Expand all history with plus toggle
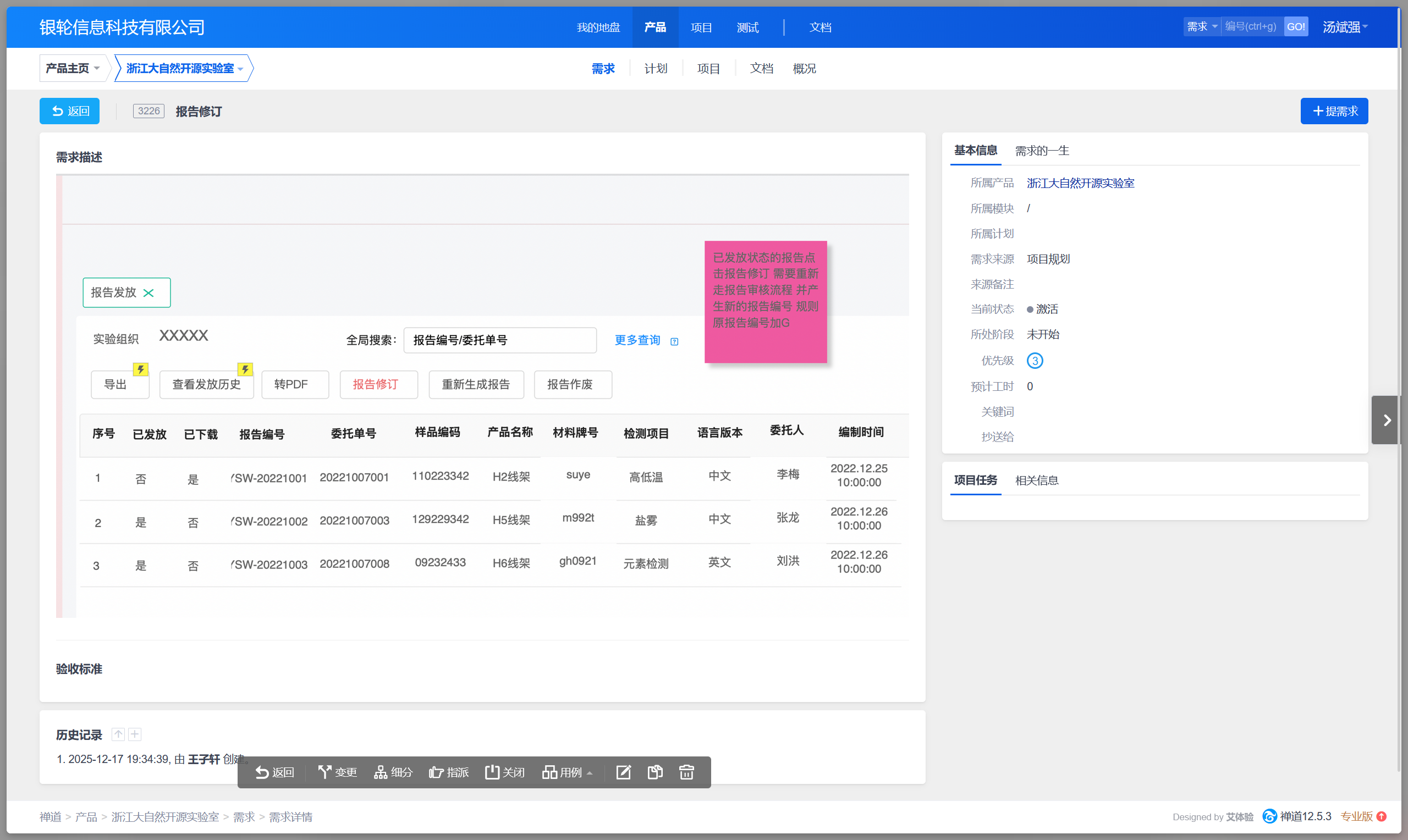 [x=135, y=734]
